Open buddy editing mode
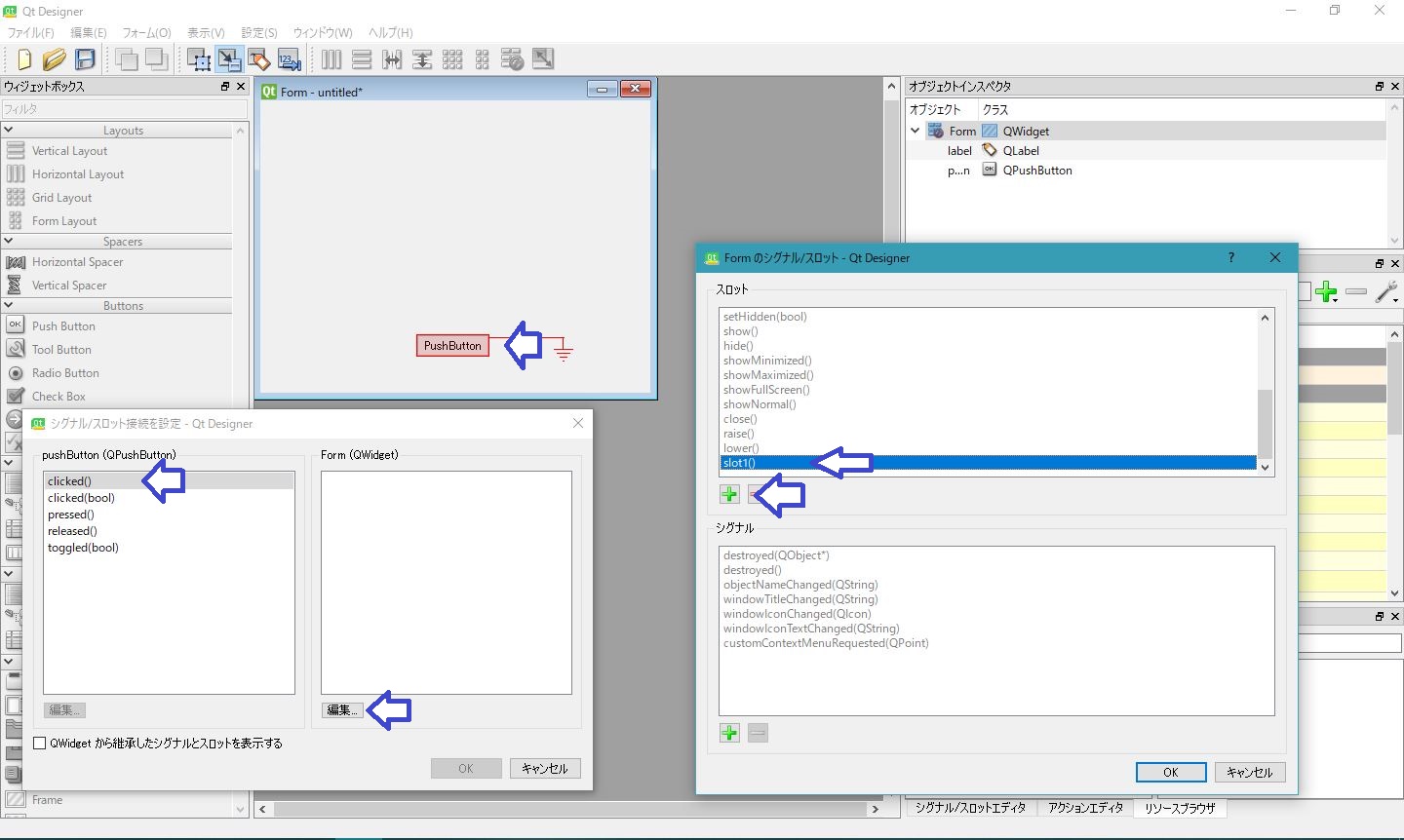Viewport: 1404px width, 840px height. click(x=259, y=59)
